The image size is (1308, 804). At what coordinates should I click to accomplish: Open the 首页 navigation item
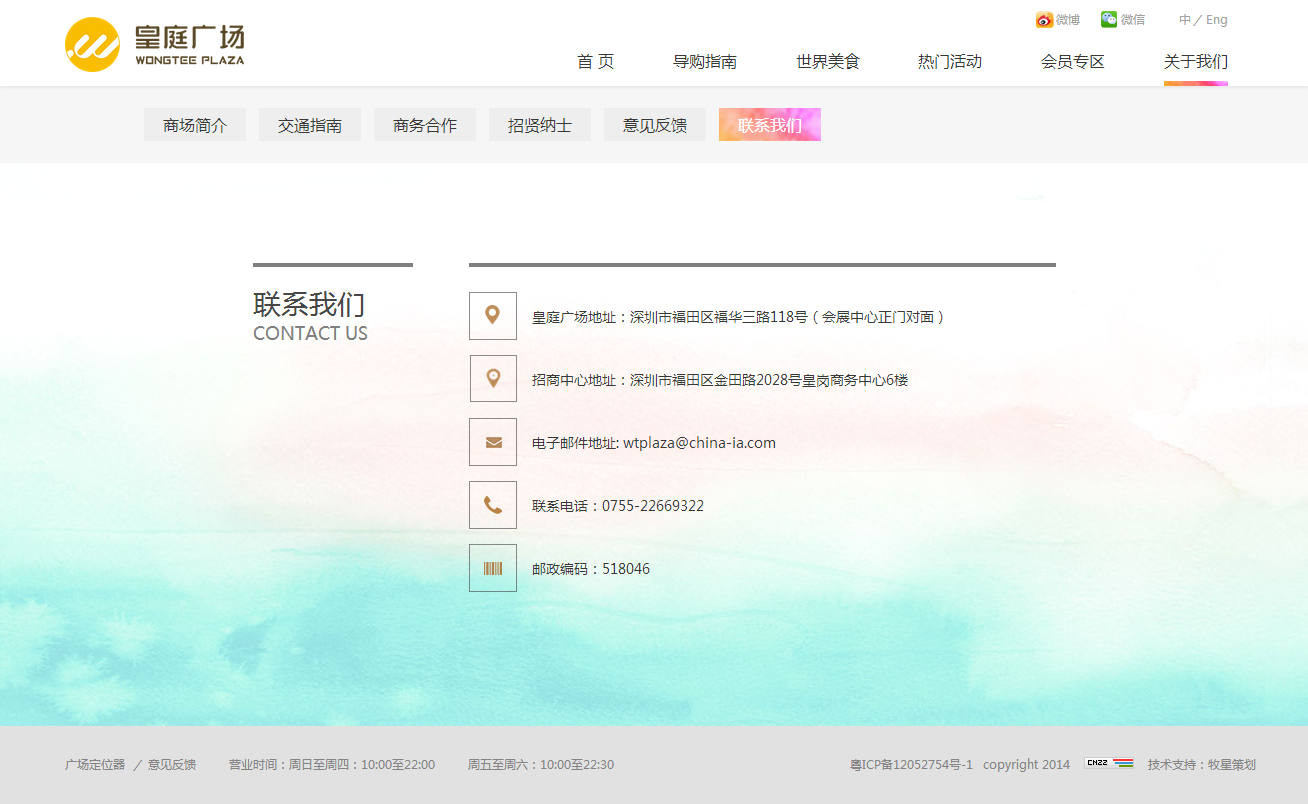click(594, 61)
